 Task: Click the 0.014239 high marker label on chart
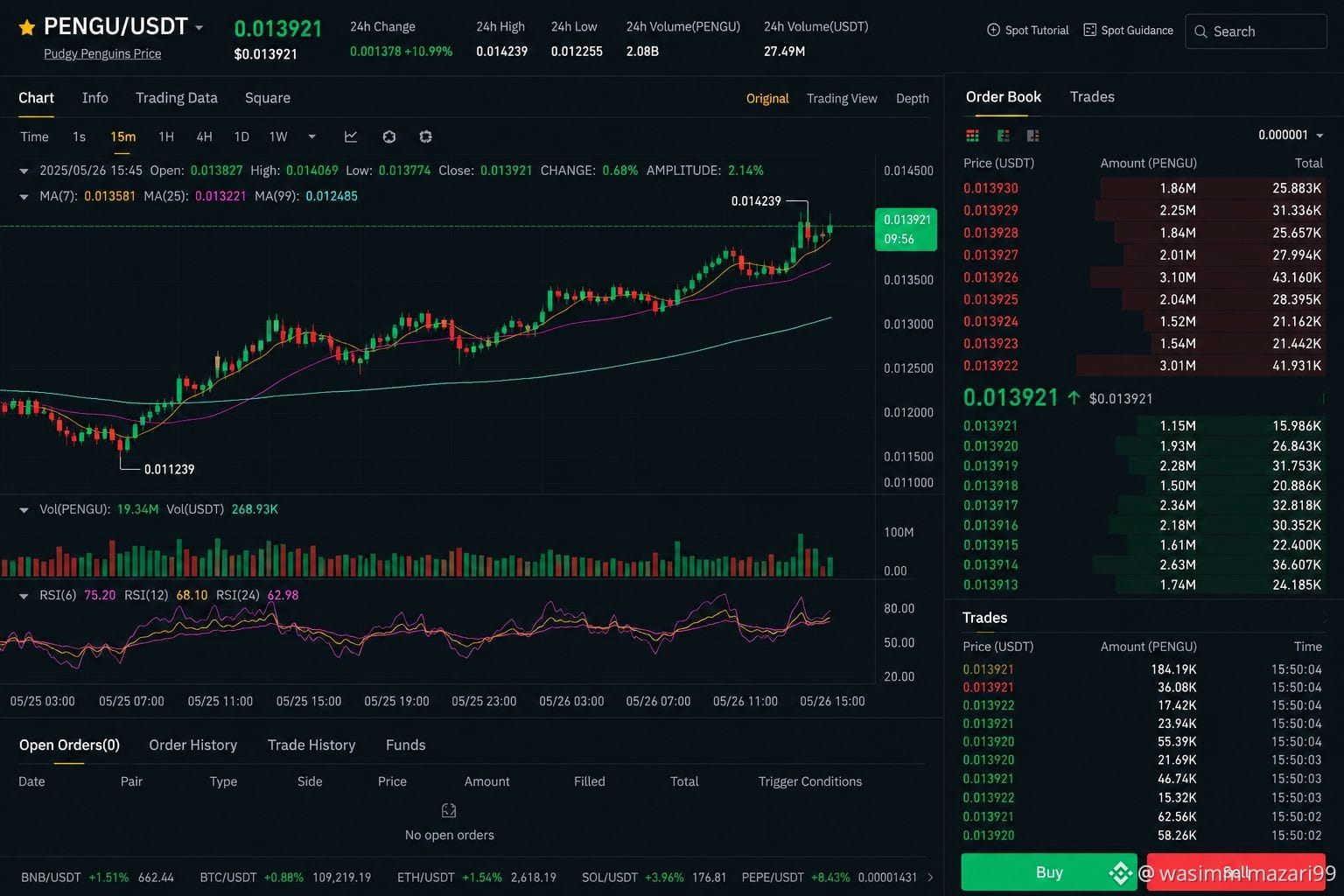click(756, 201)
